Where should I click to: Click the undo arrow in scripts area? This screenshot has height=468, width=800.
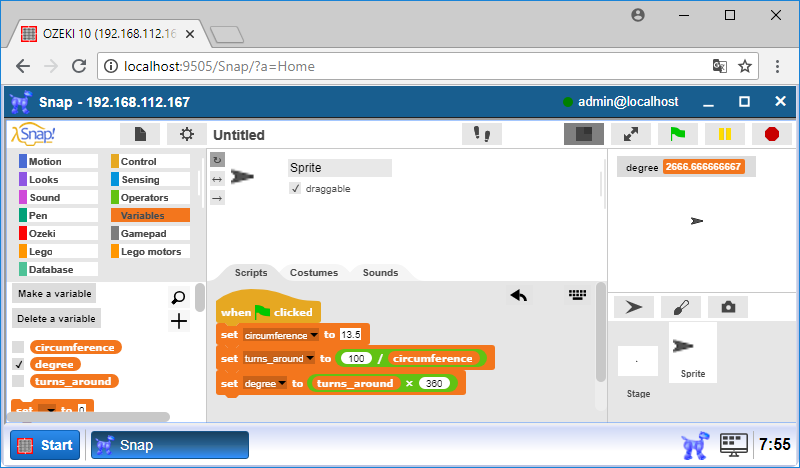(519, 295)
